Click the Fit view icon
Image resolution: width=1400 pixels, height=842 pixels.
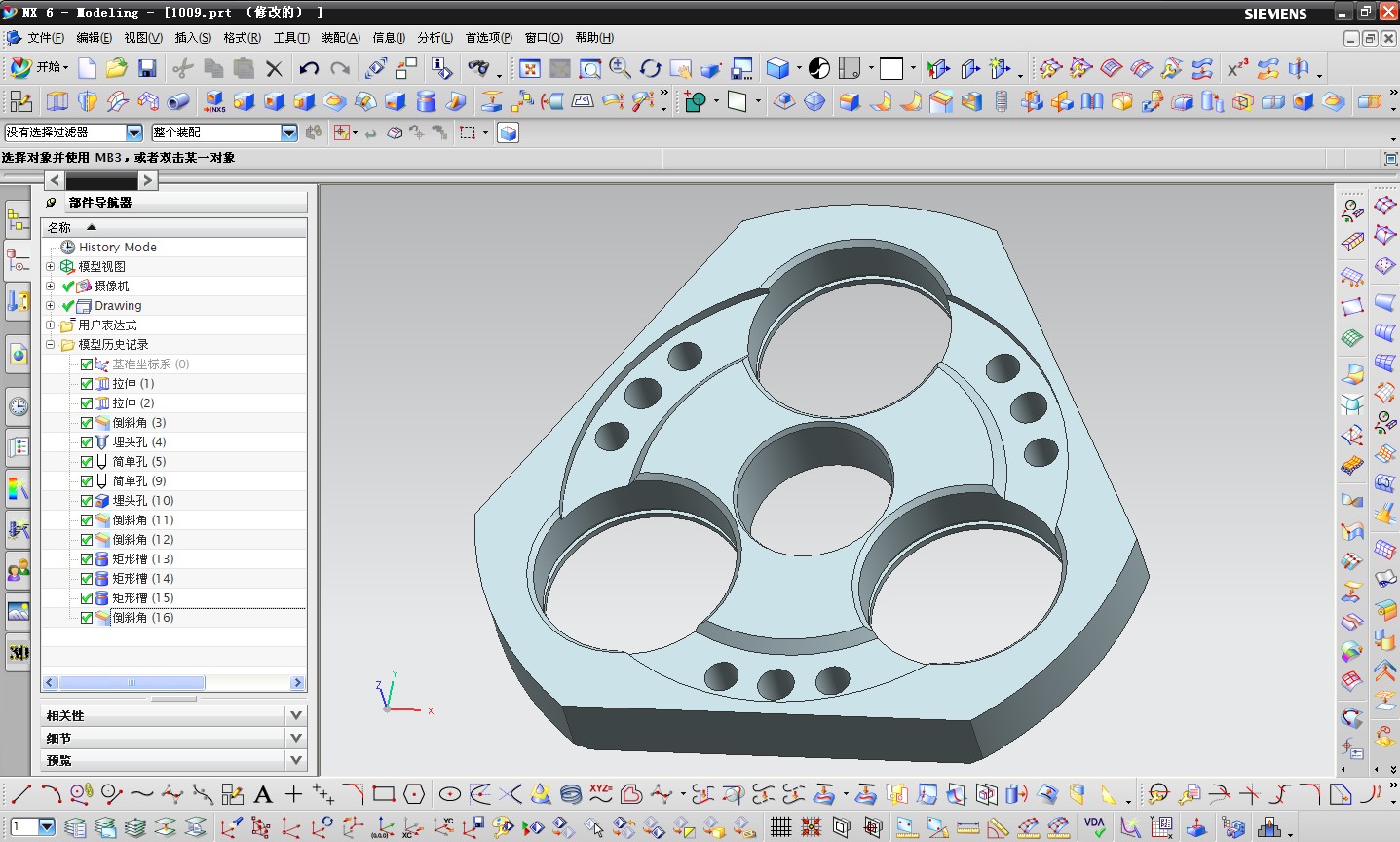(529, 68)
